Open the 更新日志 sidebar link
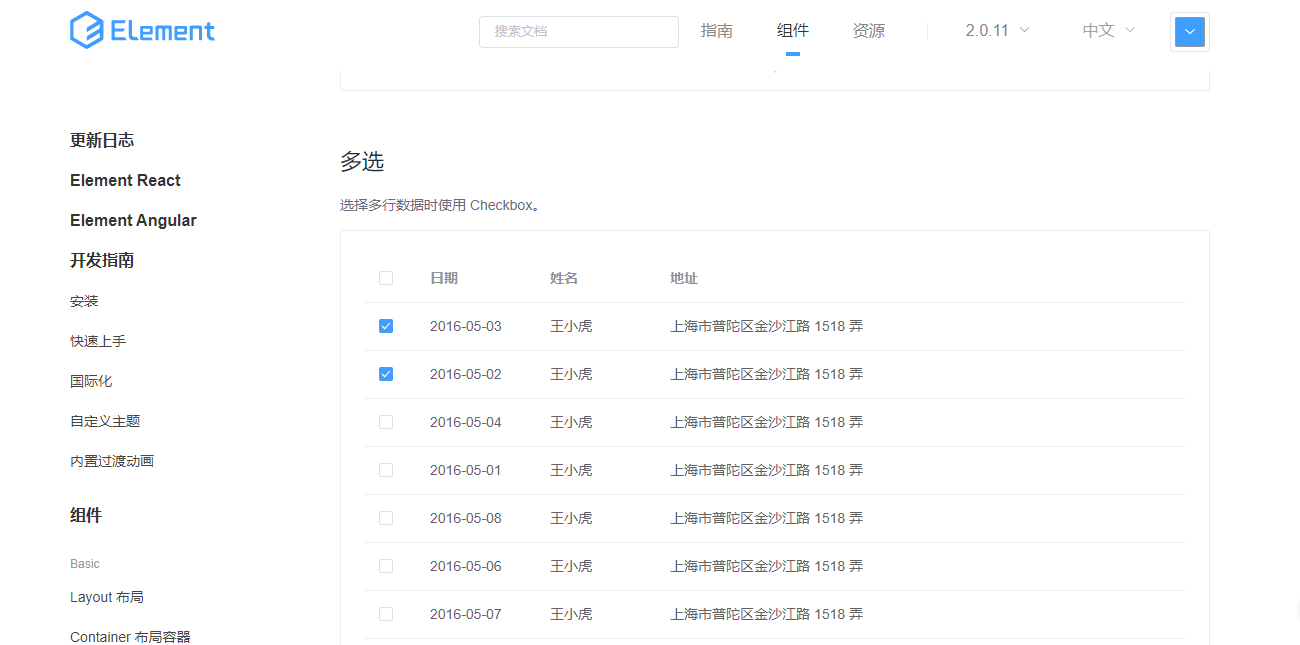The height and width of the screenshot is (645, 1300). click(x=103, y=140)
